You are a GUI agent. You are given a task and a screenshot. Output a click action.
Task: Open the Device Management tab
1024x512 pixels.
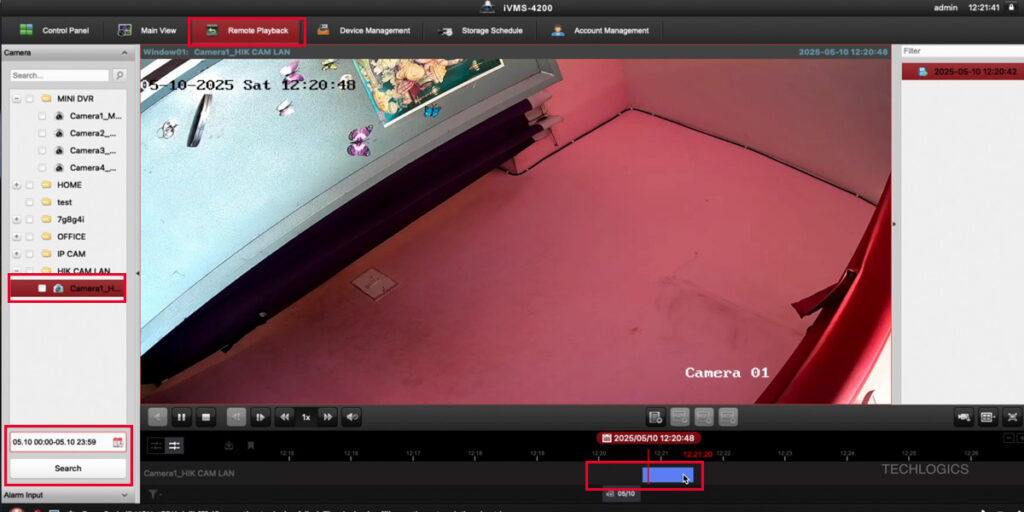point(363,30)
